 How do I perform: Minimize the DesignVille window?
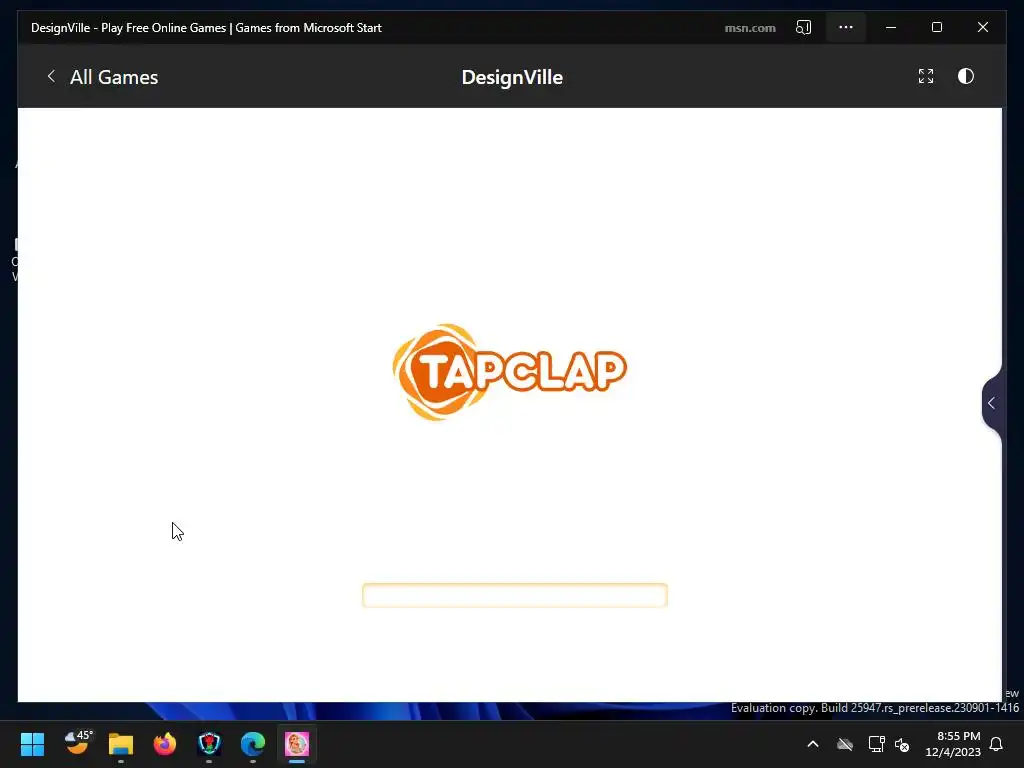pyautogui.click(x=891, y=27)
